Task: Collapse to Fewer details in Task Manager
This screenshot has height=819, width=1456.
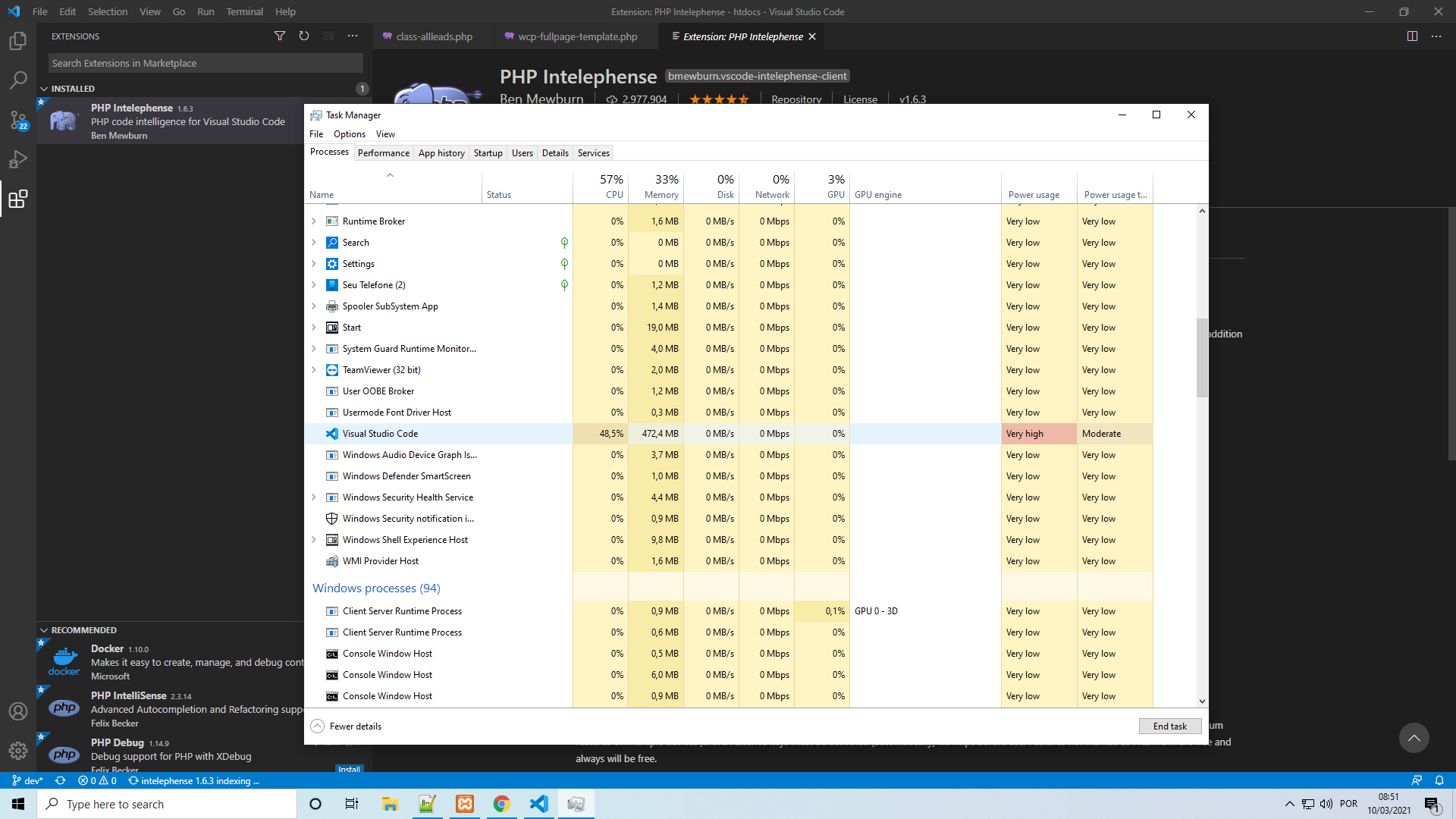Action: point(346,726)
